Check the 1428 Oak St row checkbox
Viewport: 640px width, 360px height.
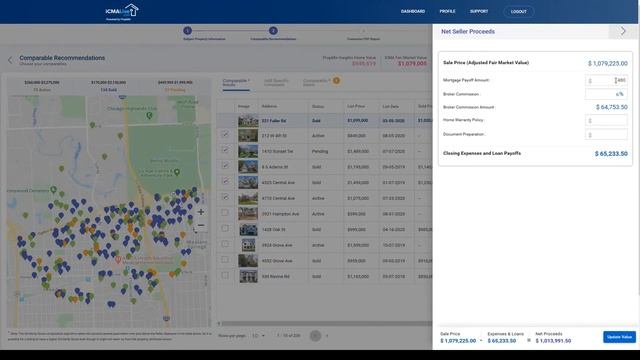pos(225,228)
